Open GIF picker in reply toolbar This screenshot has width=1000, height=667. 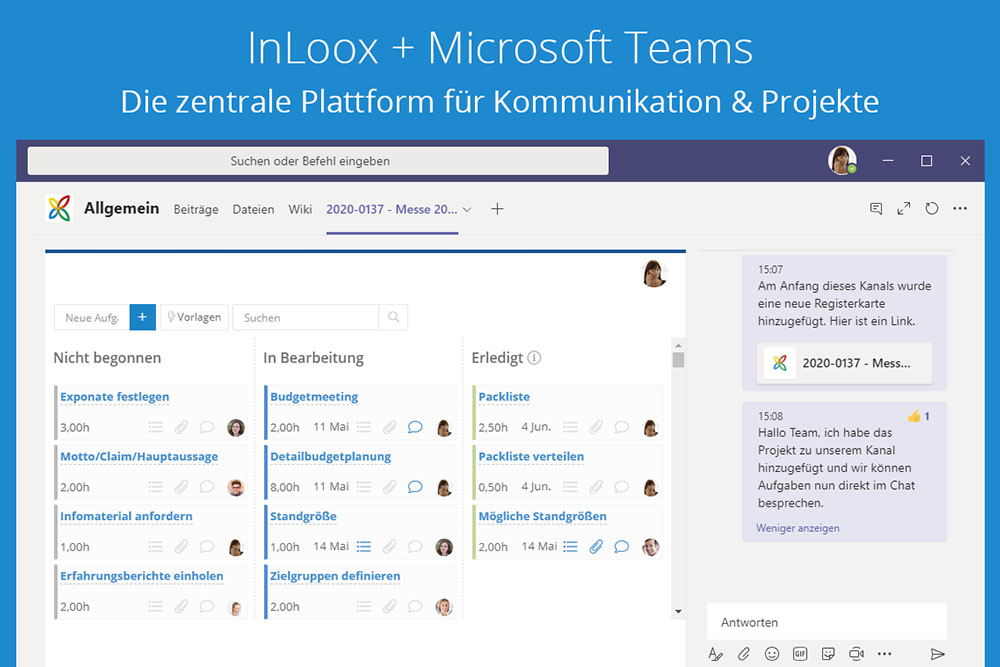point(800,654)
